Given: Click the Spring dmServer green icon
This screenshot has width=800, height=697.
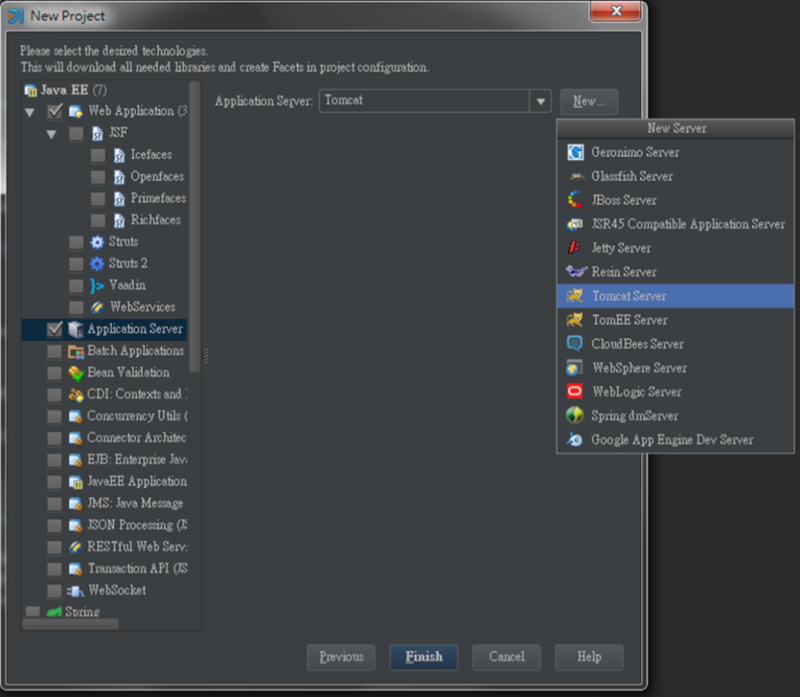Looking at the screenshot, I should click(575, 416).
